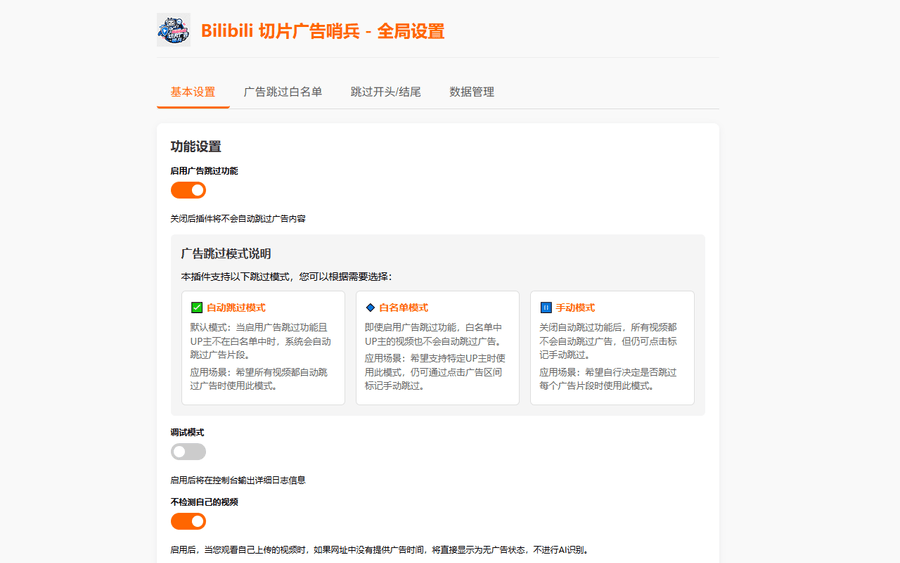Click the hint 启用后将在控制台输出详细日志信息

pyautogui.click(x=238, y=480)
